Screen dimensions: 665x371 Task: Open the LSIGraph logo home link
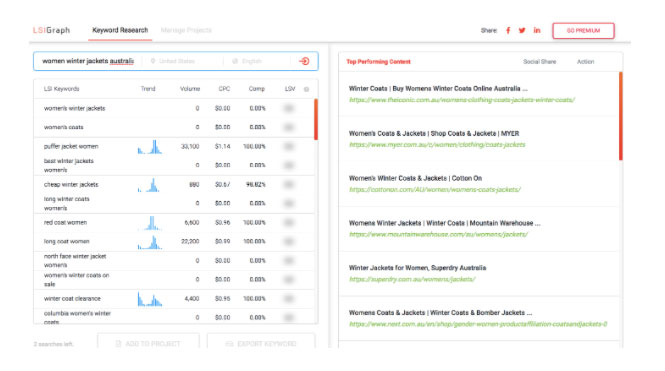coord(51,31)
